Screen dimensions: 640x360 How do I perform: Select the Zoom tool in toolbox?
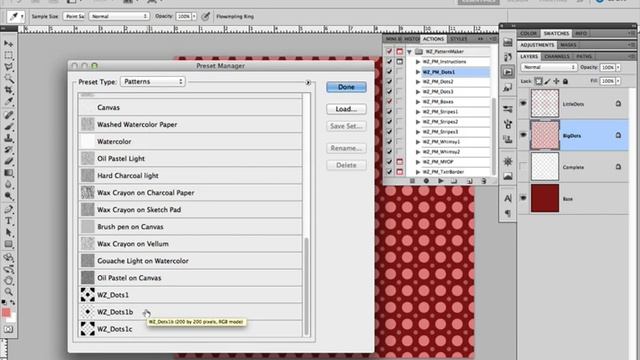pos(8,292)
